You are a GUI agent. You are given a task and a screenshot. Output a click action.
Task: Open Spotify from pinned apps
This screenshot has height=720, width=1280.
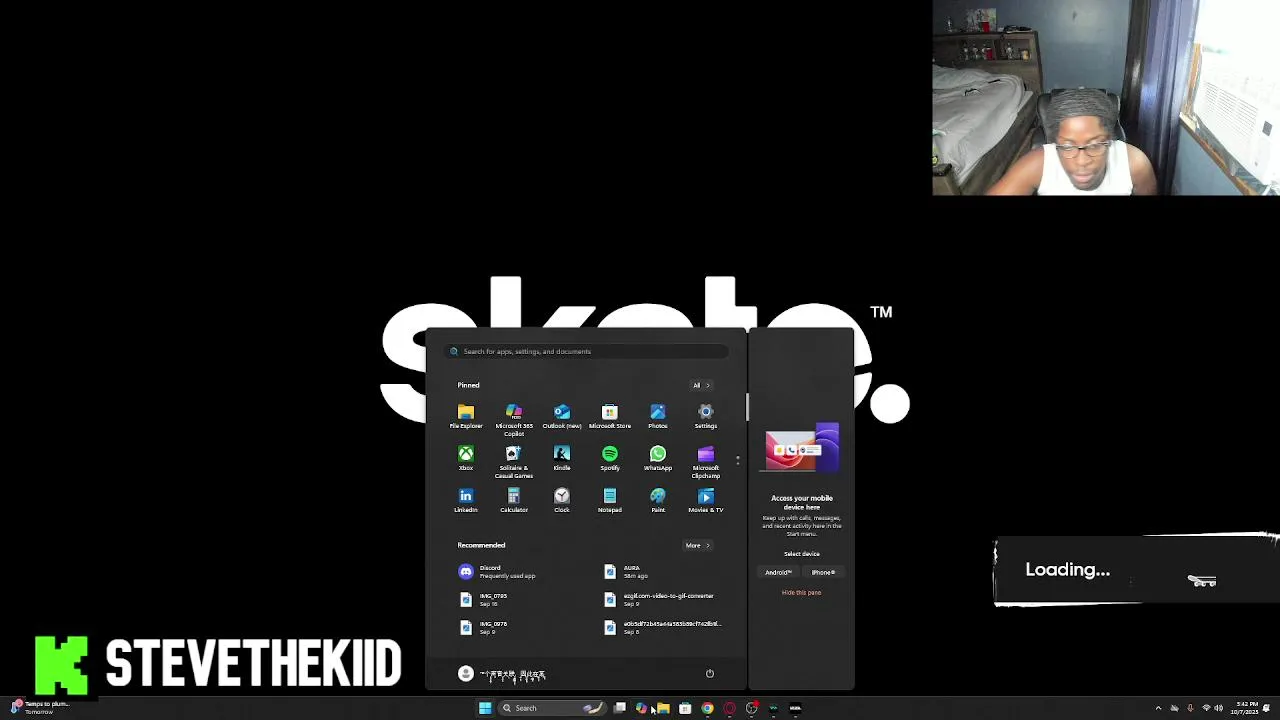tap(609, 458)
